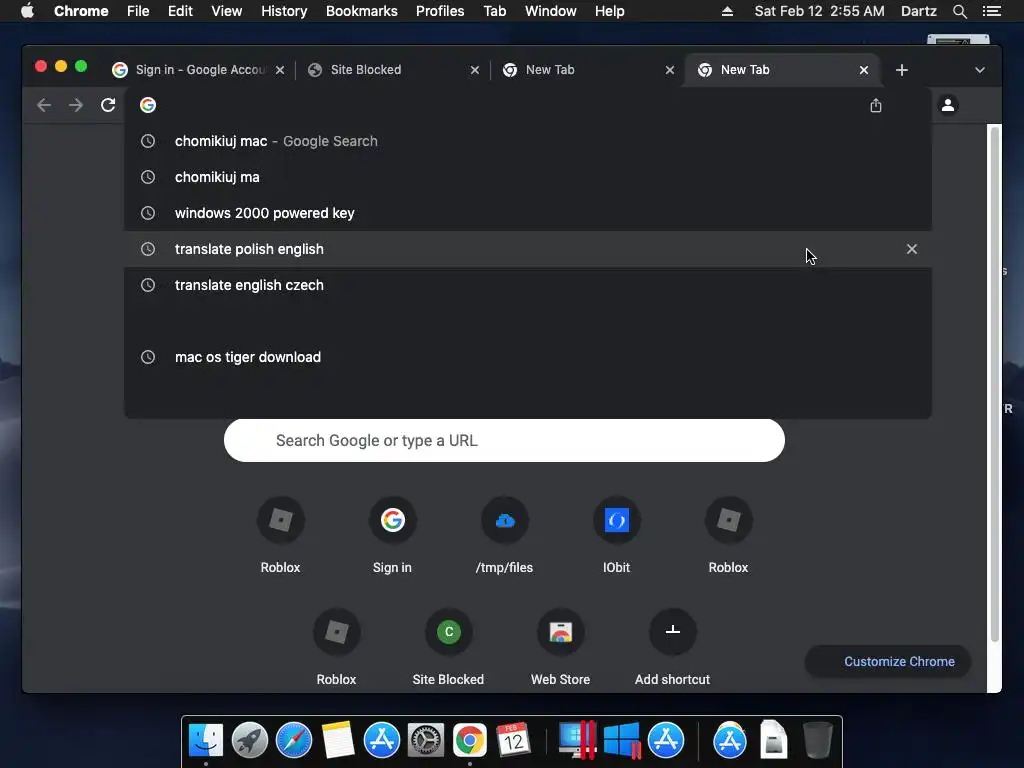Select 'chomikiuj mac' Google Search suggestion

click(528, 141)
